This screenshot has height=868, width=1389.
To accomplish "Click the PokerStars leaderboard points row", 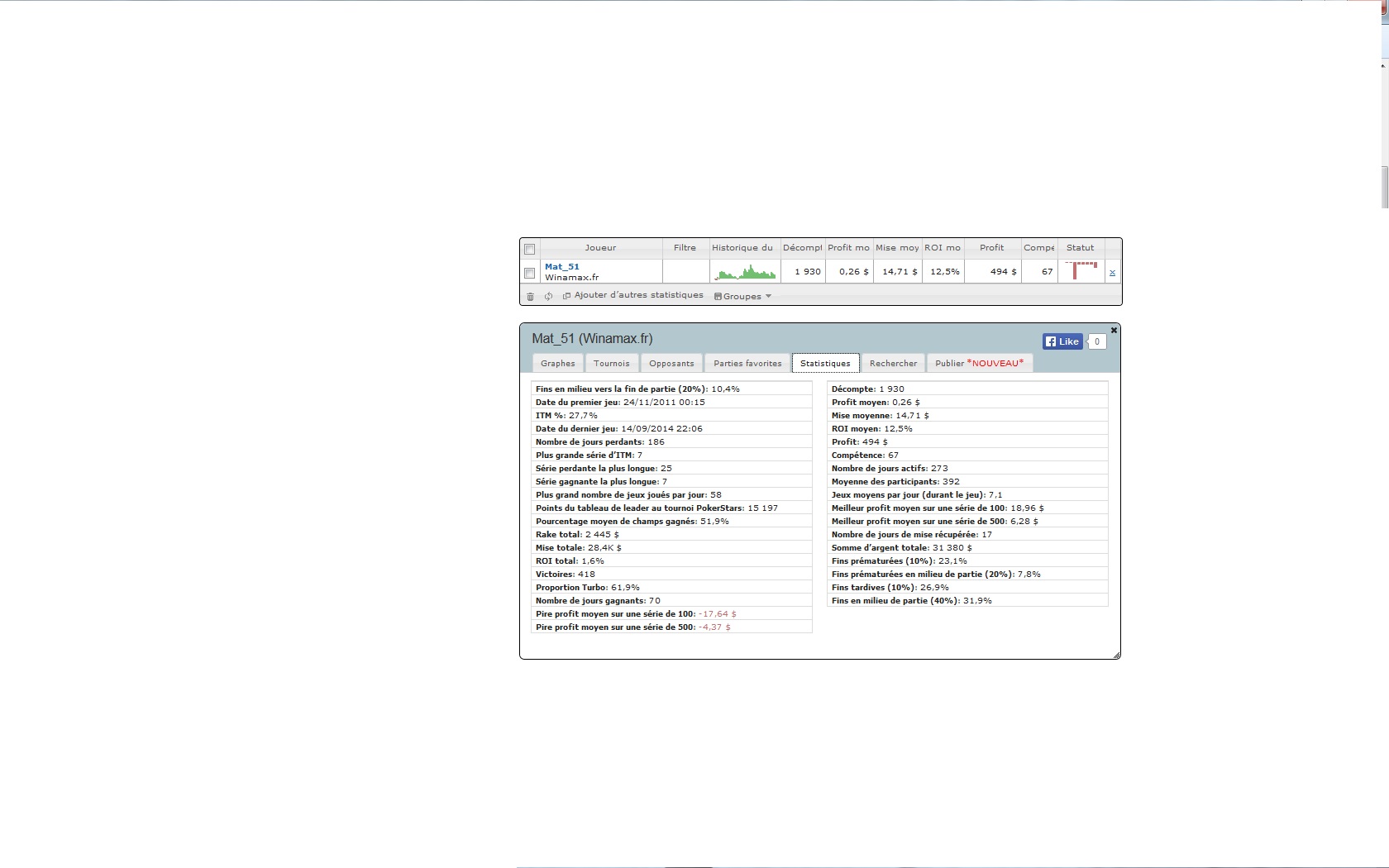I will (671, 508).
